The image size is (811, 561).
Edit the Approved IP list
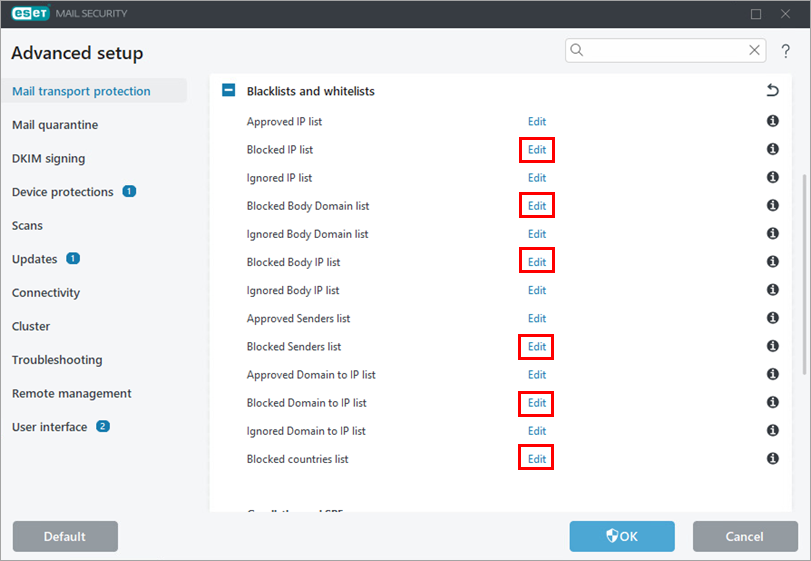(537, 122)
